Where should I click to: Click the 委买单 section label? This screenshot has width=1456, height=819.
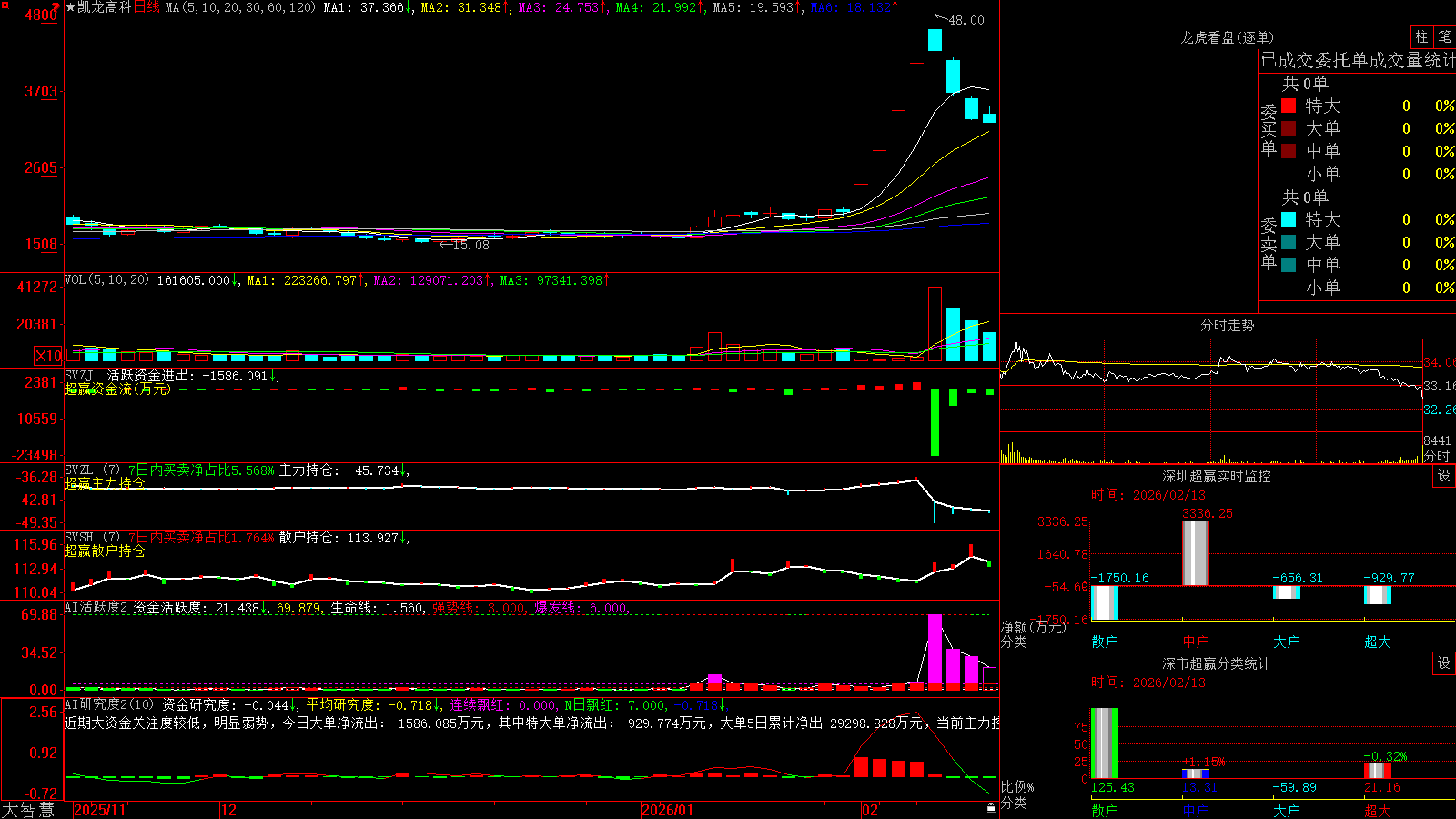pos(1269,129)
